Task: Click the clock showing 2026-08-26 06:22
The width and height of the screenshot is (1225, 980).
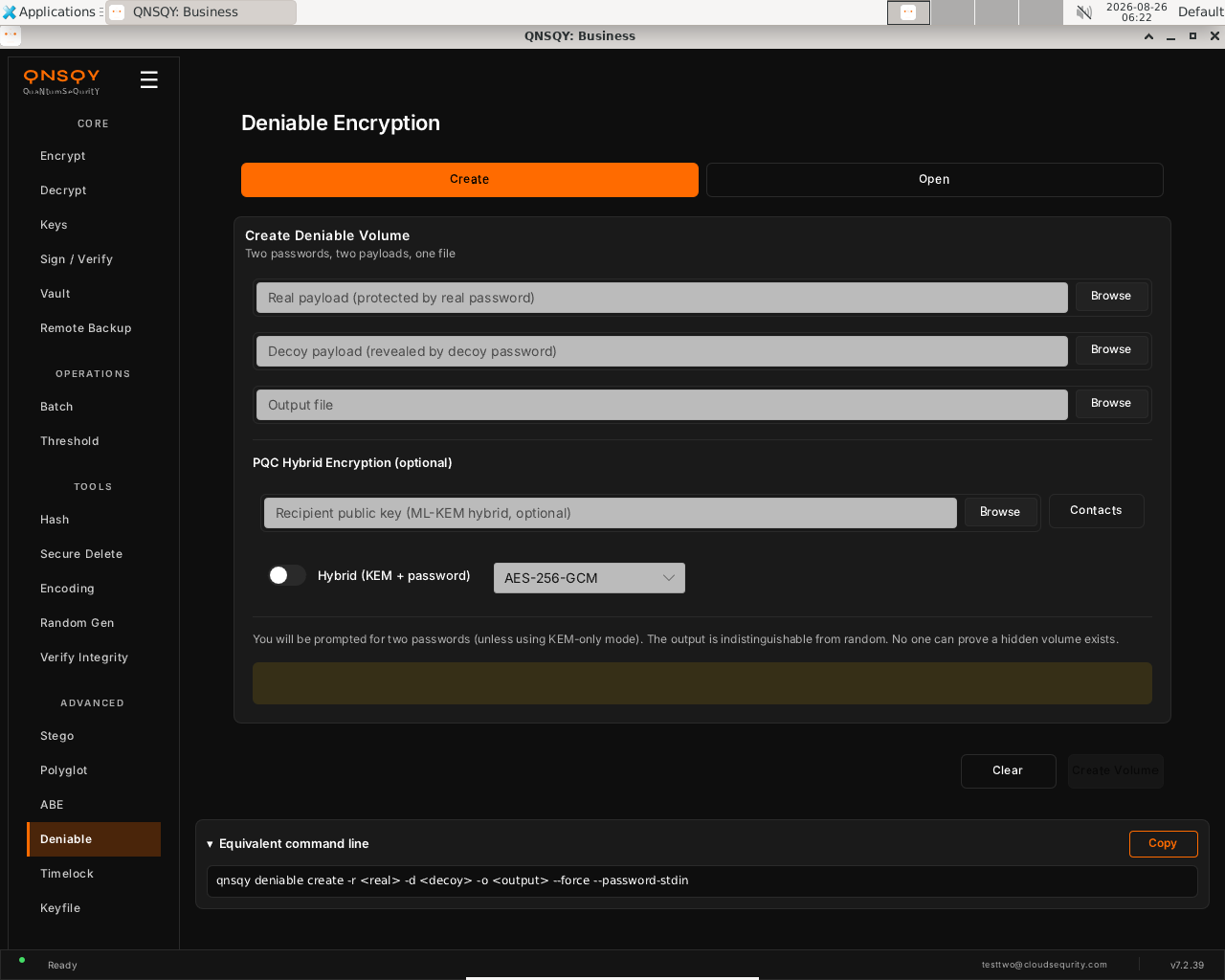Action: click(x=1136, y=12)
